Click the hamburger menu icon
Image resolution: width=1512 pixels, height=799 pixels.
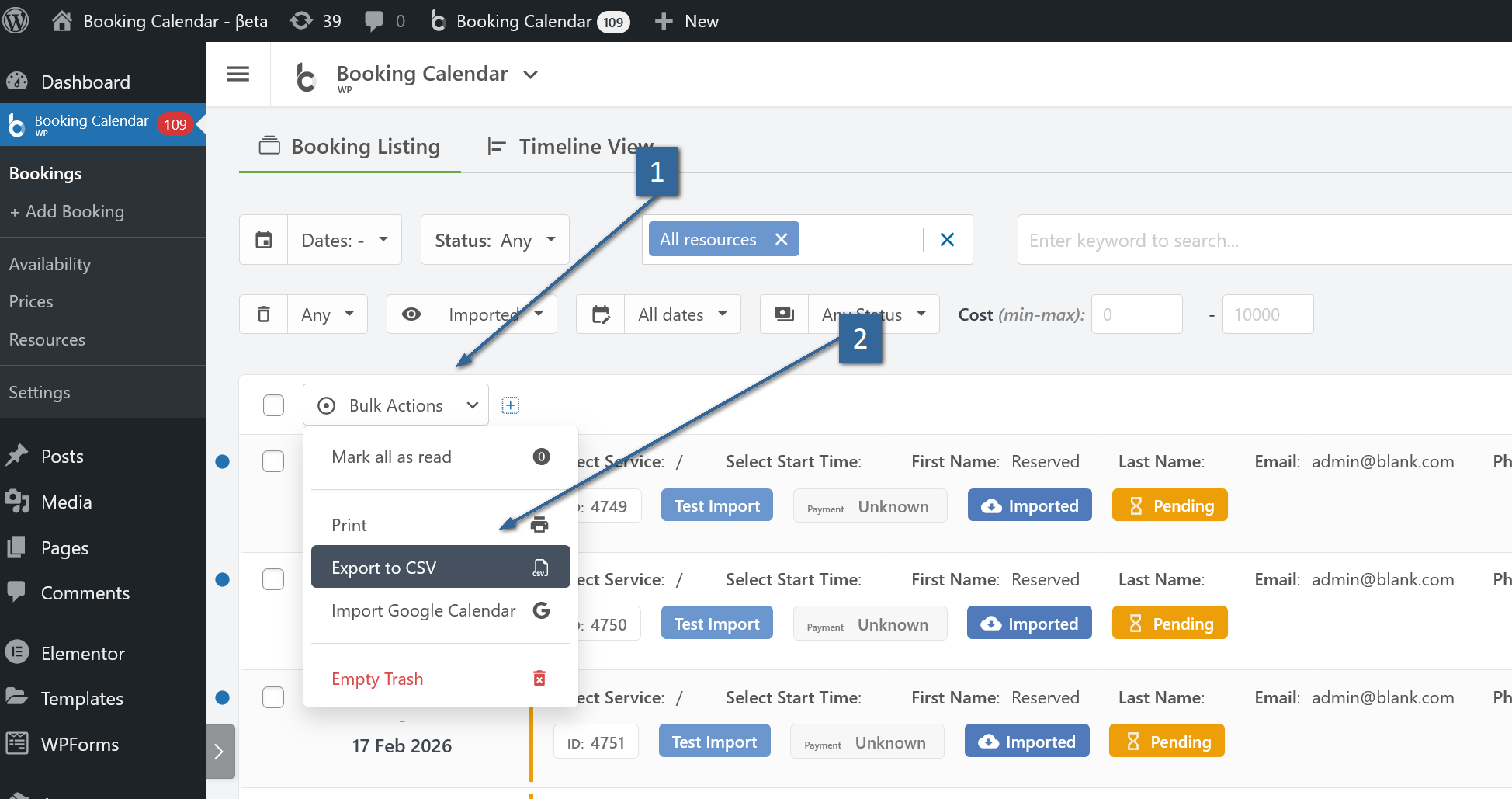(x=238, y=74)
